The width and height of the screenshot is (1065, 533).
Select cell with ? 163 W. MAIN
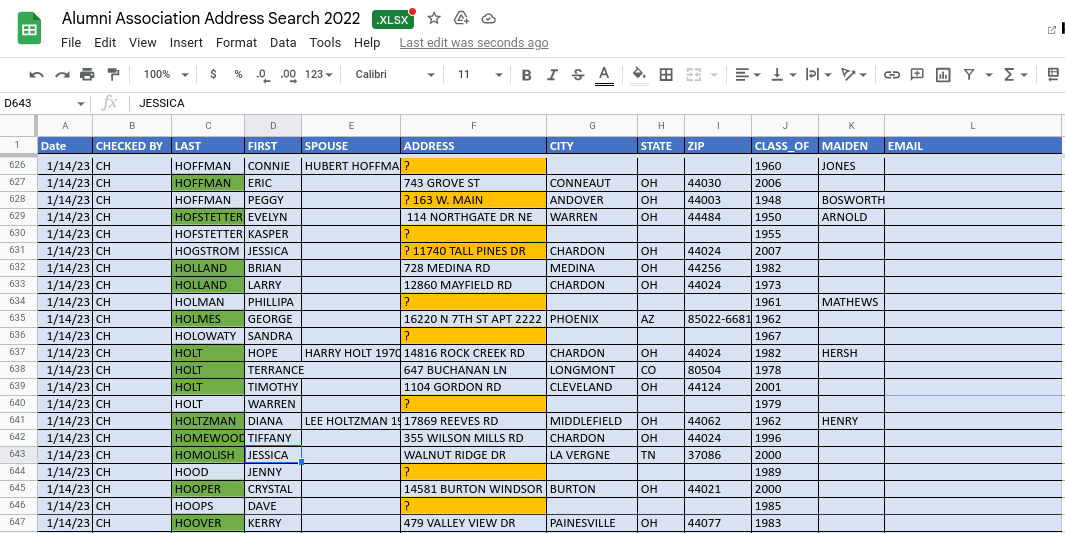click(473, 200)
